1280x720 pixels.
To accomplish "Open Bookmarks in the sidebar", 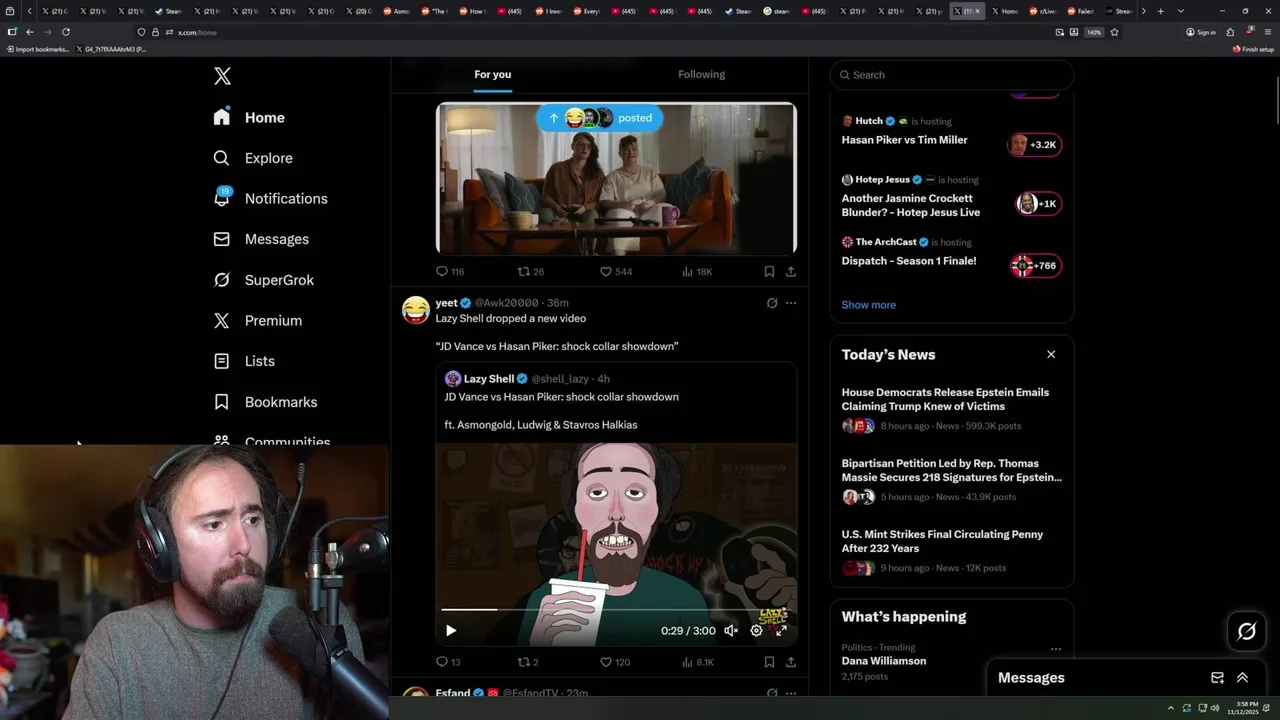I will click(265, 402).
